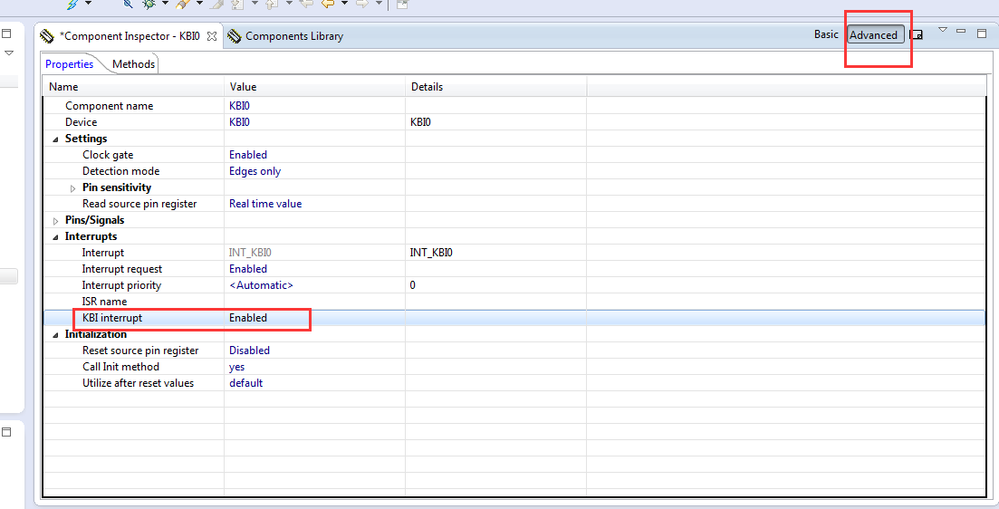Collapse the Interrupts group

pyautogui.click(x=56, y=237)
